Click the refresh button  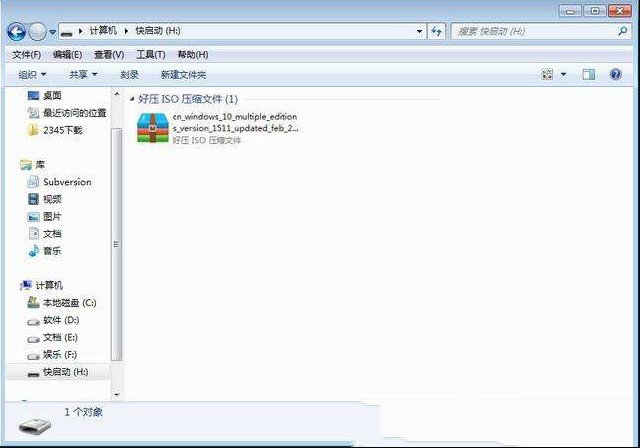tap(436, 31)
